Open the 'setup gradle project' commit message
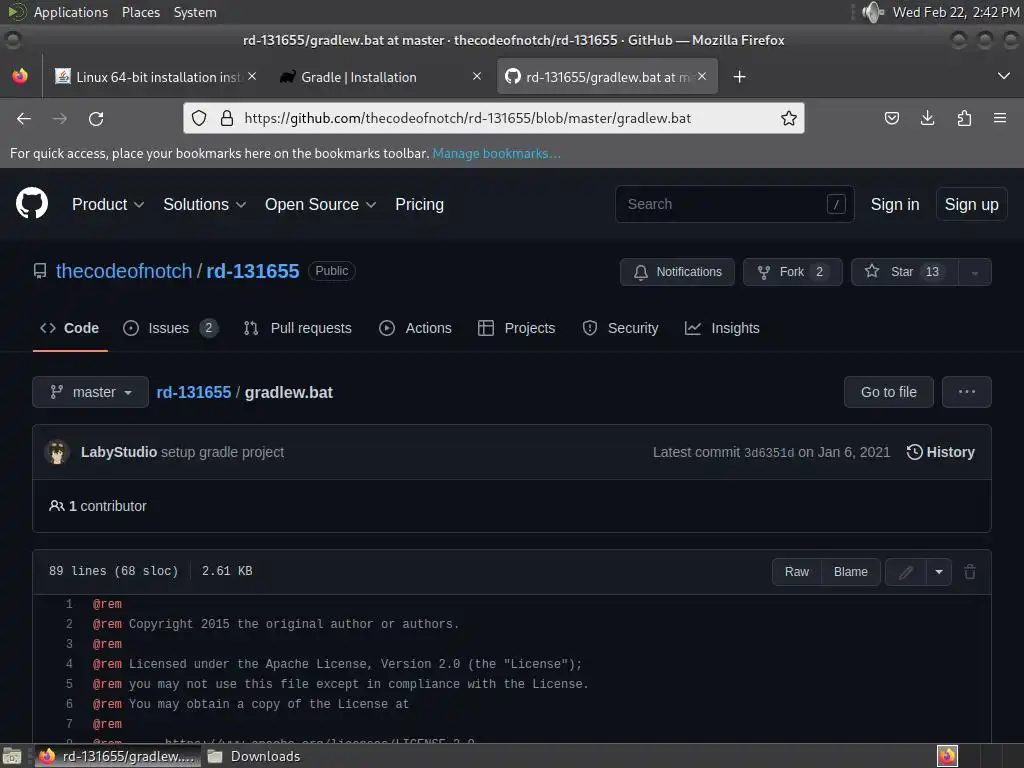The width and height of the screenshot is (1024, 768). tap(222, 452)
